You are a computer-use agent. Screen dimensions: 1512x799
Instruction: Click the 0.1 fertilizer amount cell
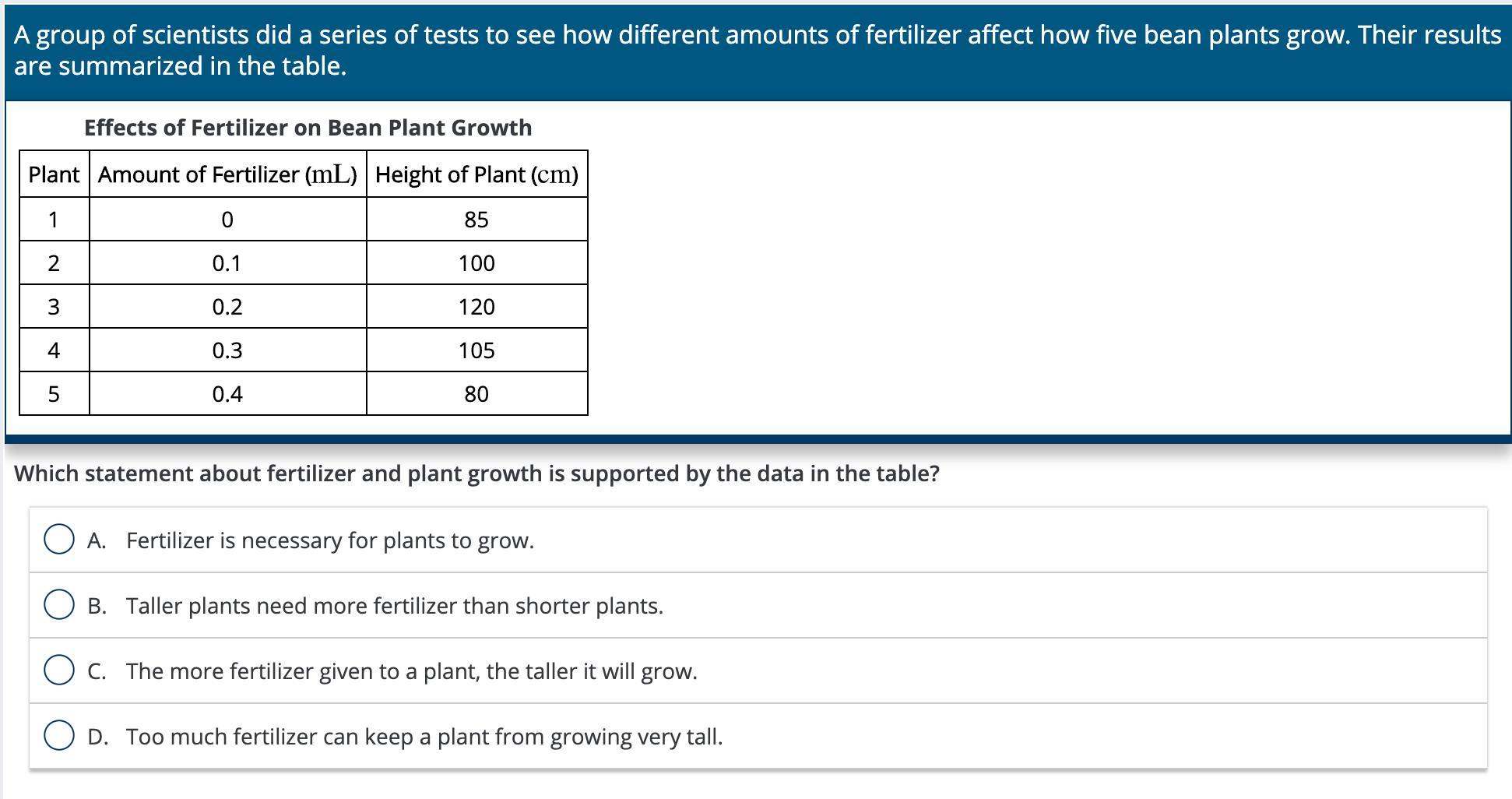point(227,263)
